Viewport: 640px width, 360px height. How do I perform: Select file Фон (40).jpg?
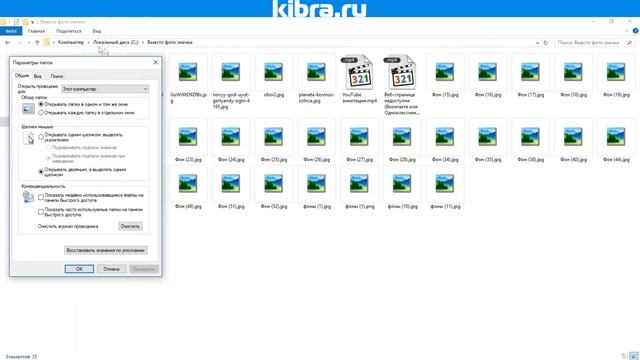(x=573, y=140)
